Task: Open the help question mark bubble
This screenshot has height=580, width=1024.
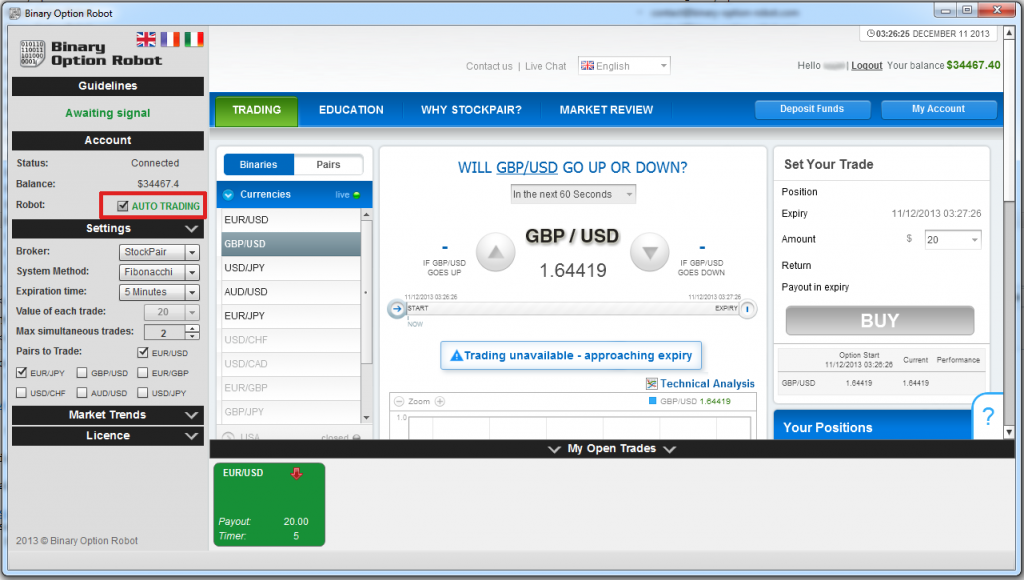Action: 988,416
